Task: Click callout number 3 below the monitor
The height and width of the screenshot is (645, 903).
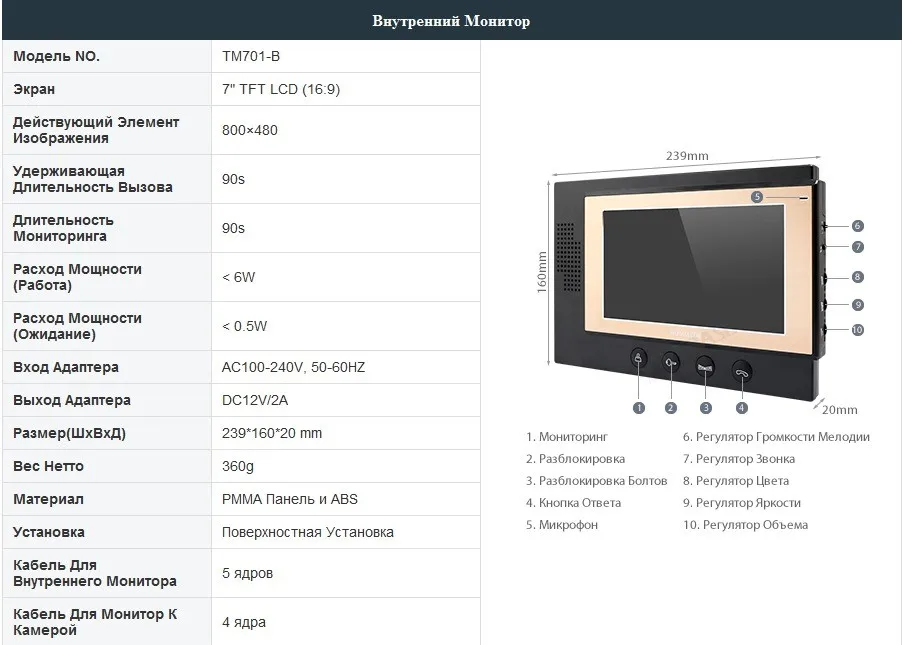Action: (x=705, y=408)
